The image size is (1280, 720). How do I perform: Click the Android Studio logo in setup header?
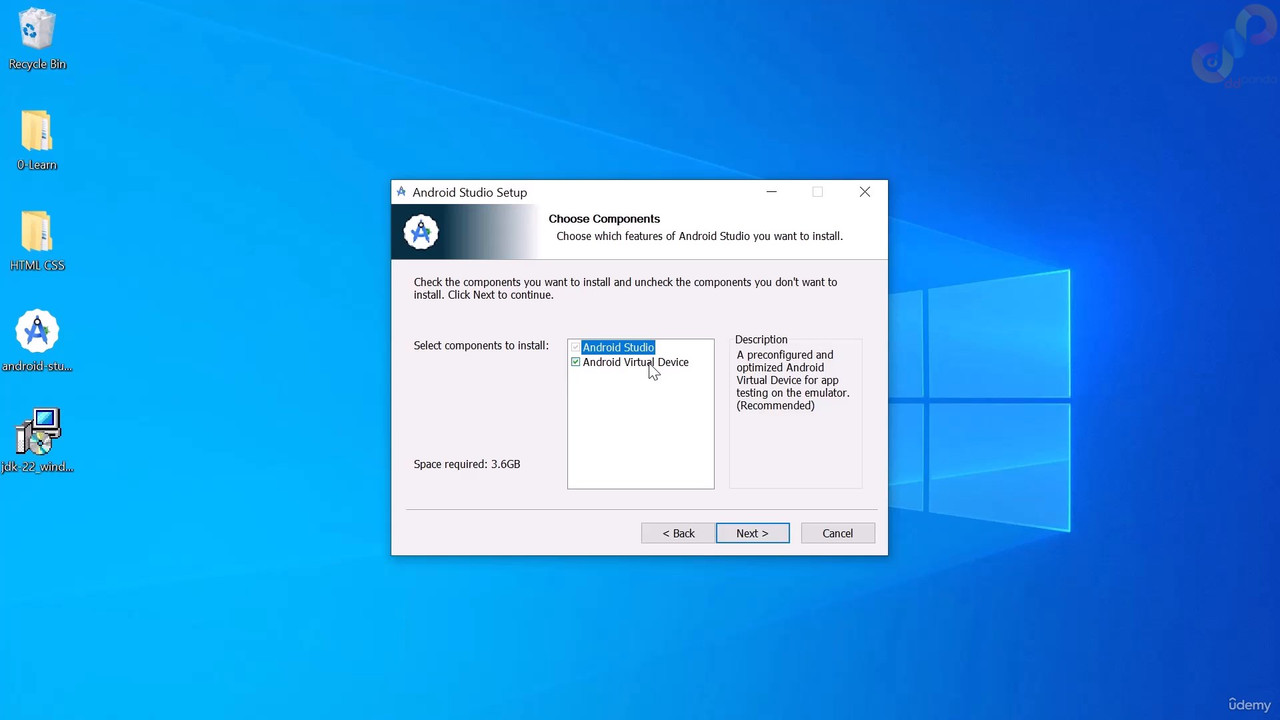click(421, 232)
